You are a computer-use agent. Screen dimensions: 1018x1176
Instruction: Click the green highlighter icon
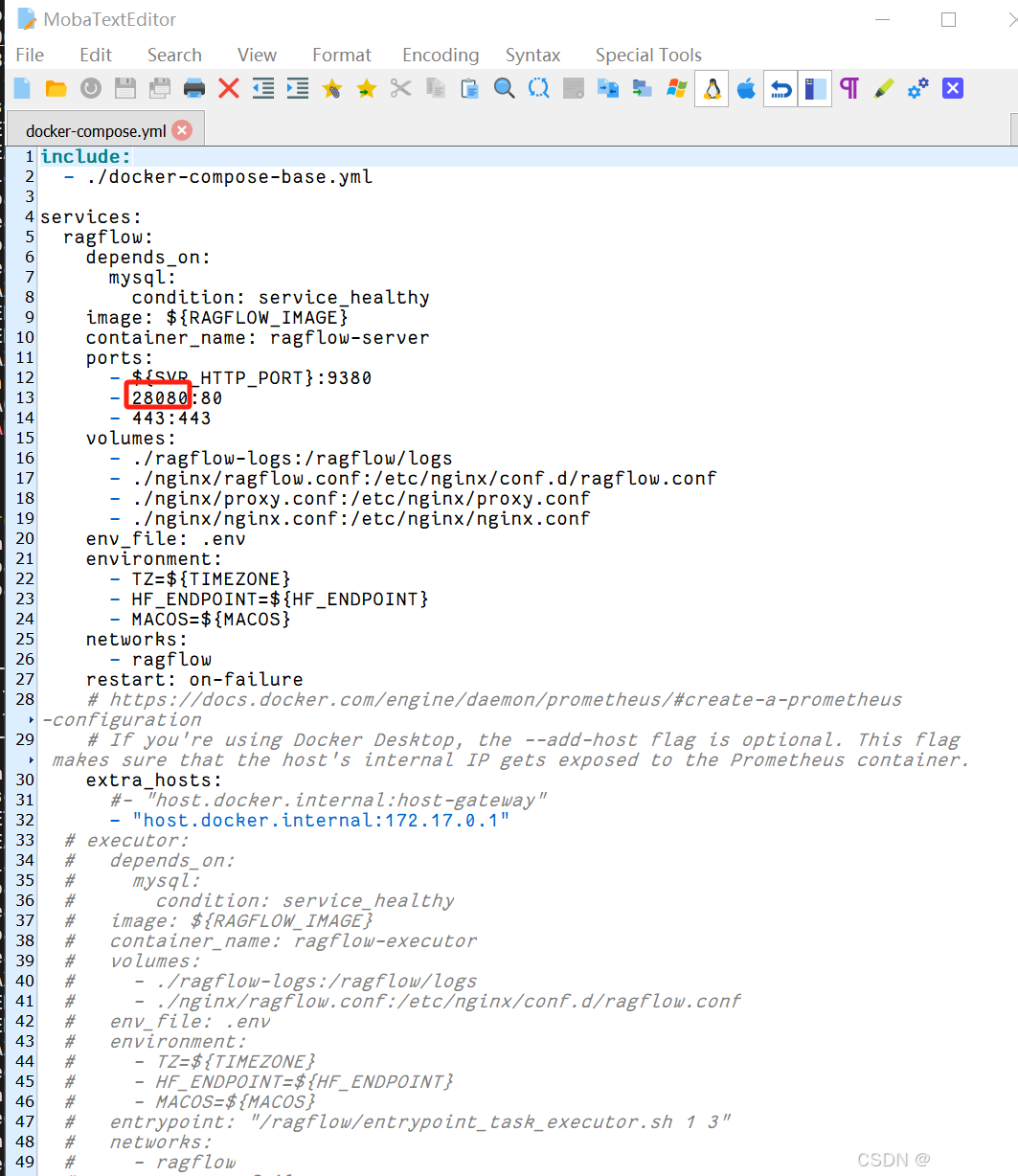click(x=884, y=89)
